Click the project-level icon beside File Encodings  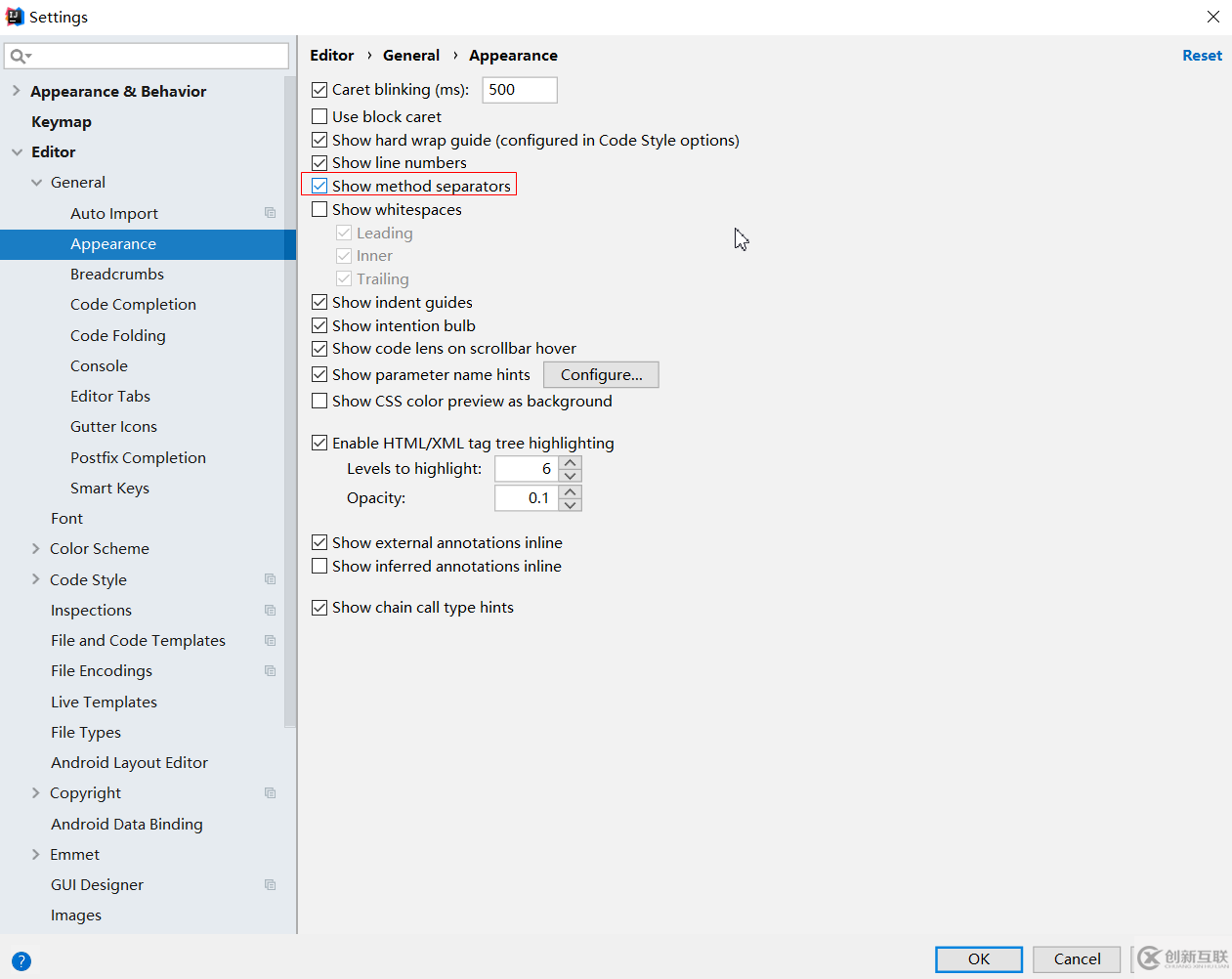tap(271, 671)
